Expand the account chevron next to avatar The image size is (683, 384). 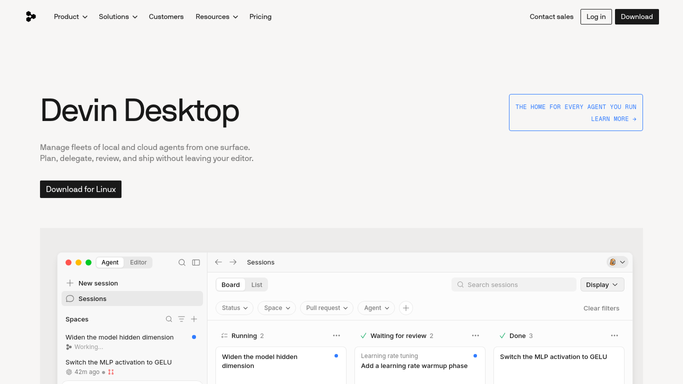[622, 262]
